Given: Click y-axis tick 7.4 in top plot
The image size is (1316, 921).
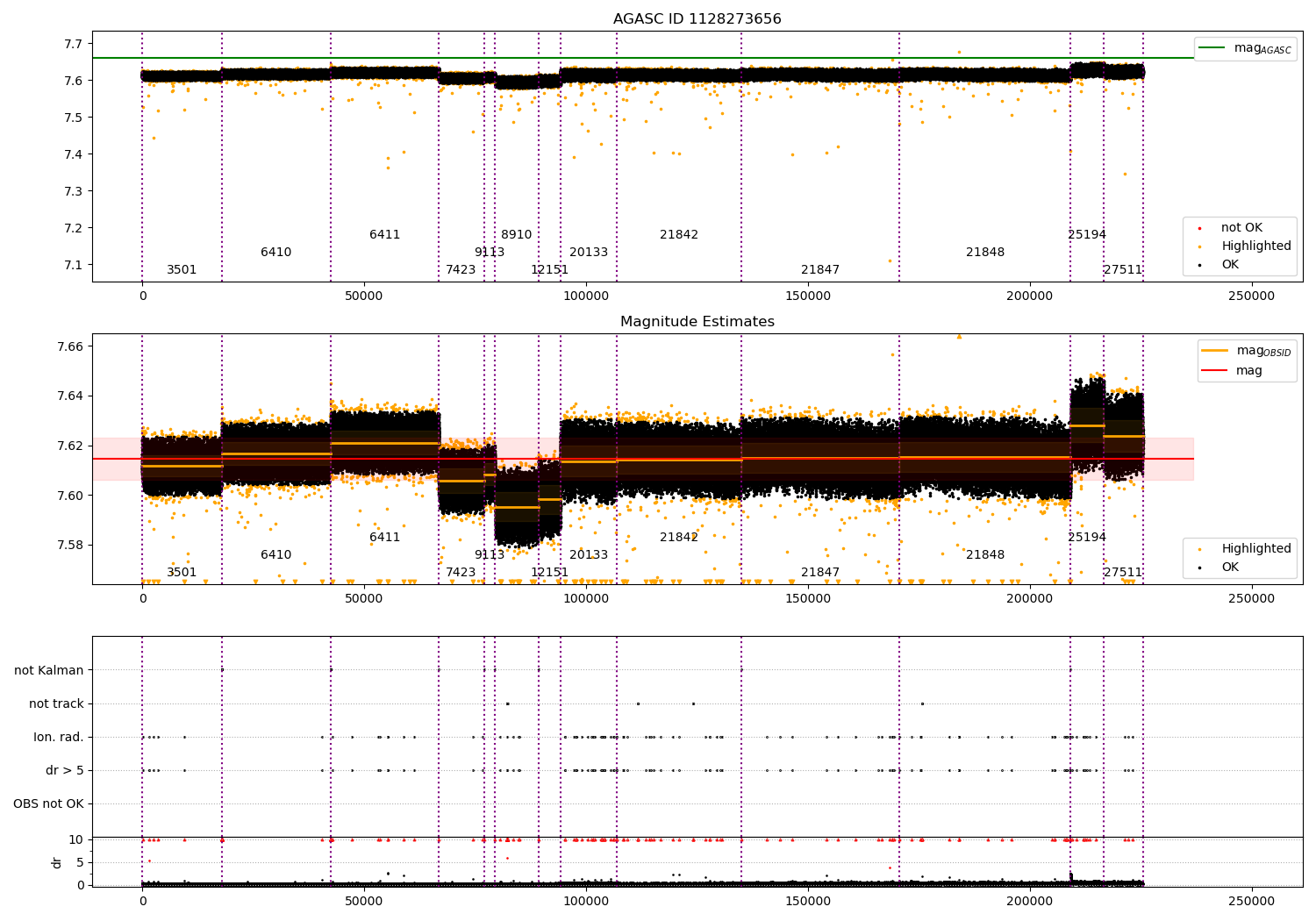Looking at the screenshot, I should point(74,154).
